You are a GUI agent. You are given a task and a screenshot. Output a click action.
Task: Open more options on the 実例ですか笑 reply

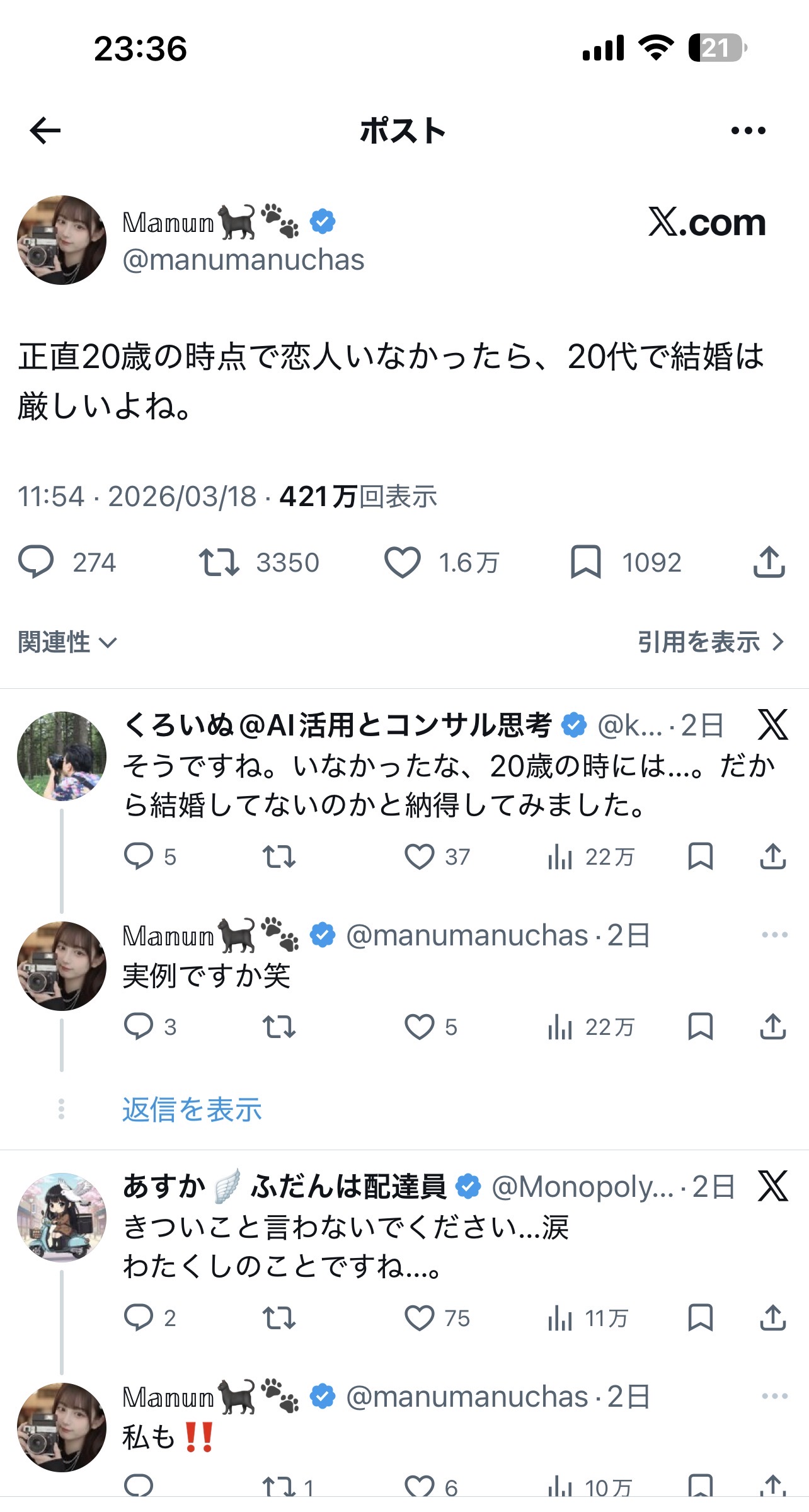tap(774, 935)
